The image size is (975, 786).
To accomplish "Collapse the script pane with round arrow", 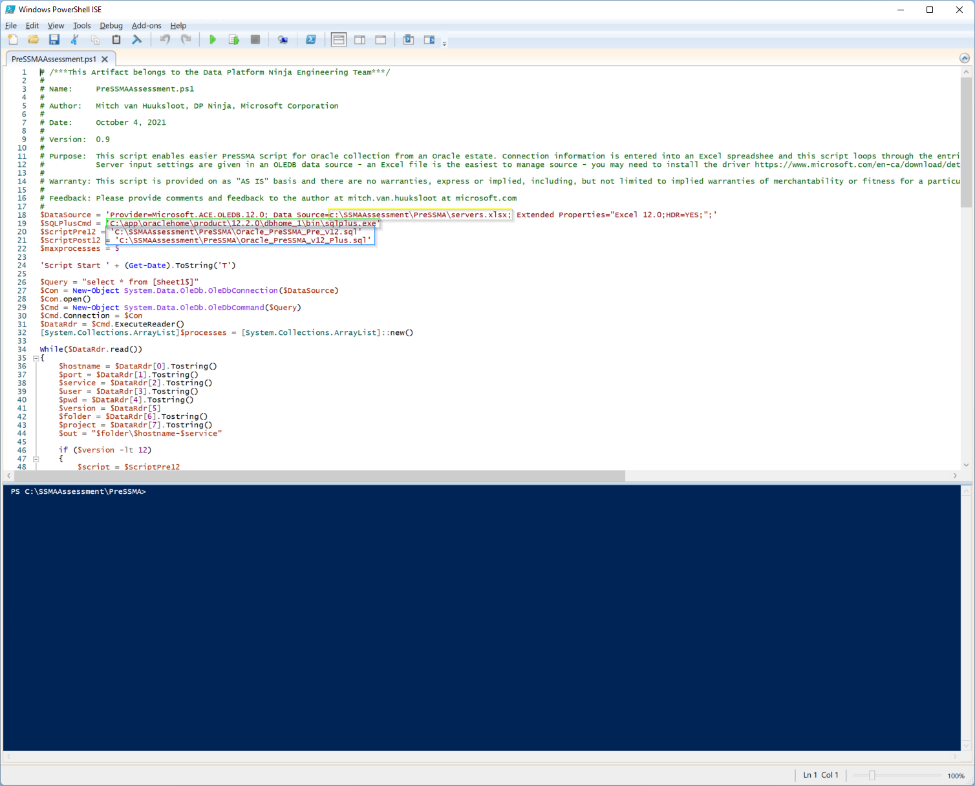I will 964,58.
